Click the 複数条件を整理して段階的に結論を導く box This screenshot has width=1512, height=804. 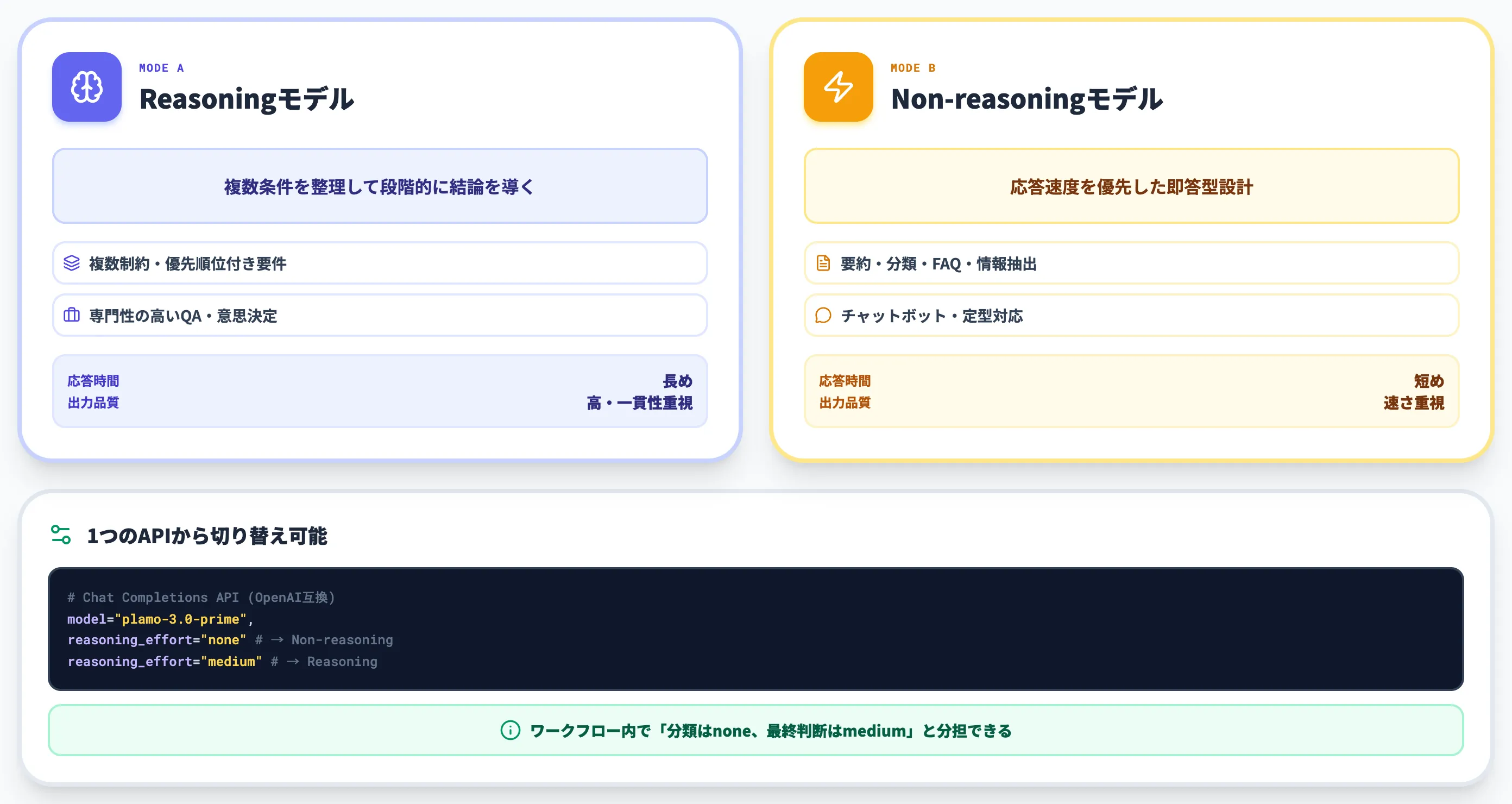click(x=380, y=186)
